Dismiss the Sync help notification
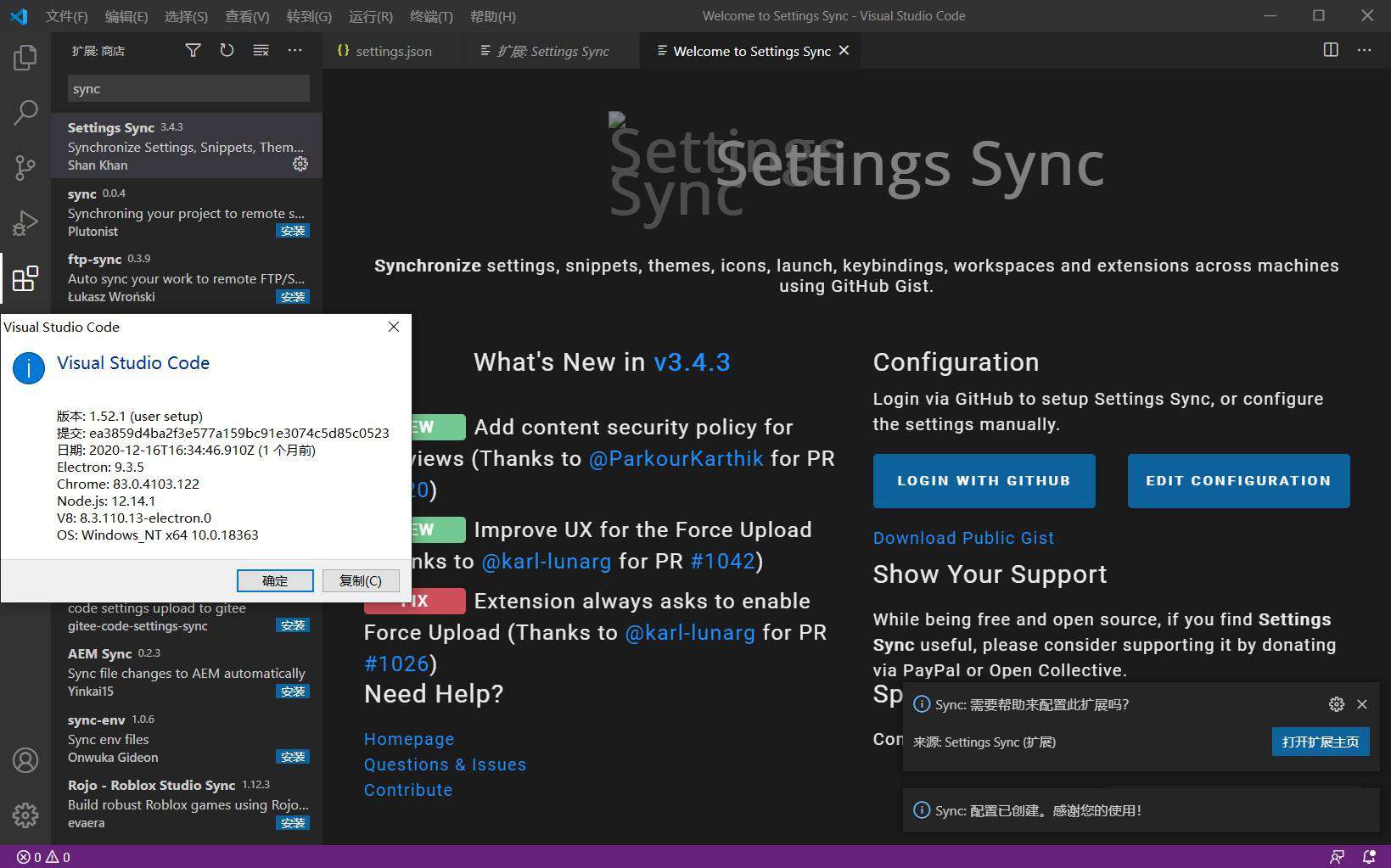 [x=1362, y=704]
